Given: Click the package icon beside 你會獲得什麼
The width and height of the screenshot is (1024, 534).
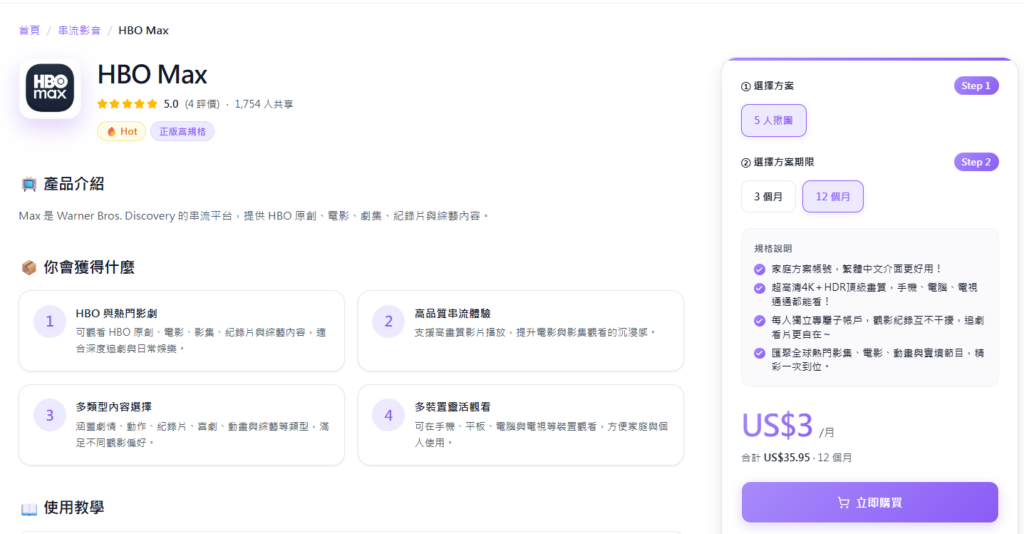Looking at the screenshot, I should point(29,268).
